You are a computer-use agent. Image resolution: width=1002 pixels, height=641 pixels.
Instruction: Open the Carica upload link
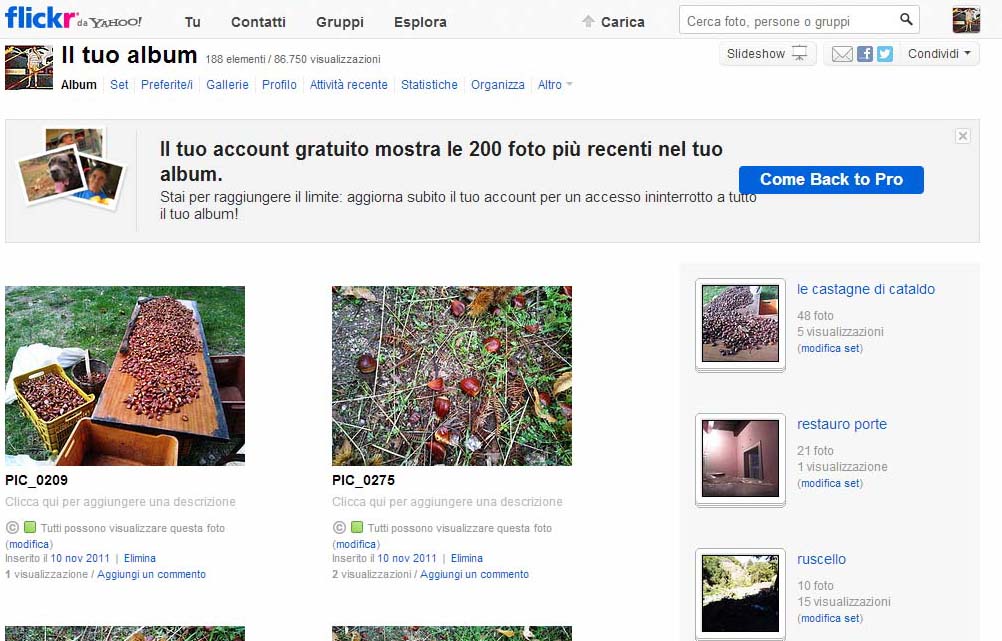point(613,22)
